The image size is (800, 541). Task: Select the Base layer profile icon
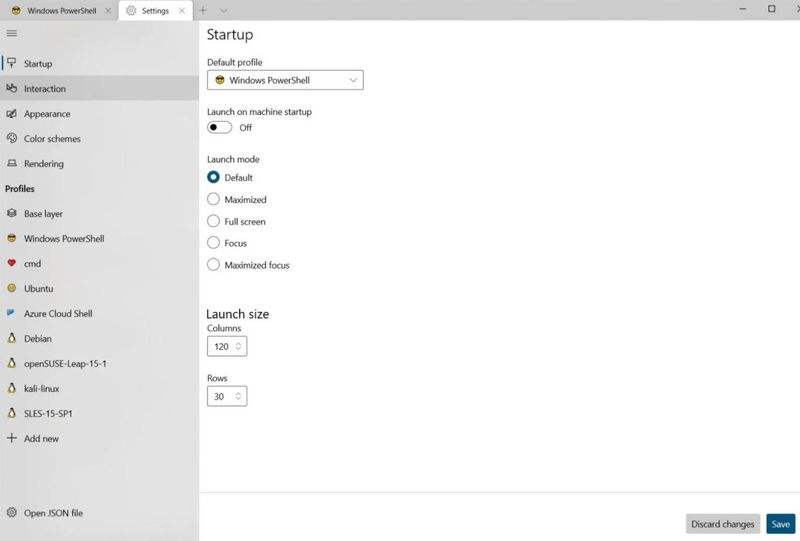pyautogui.click(x=12, y=214)
